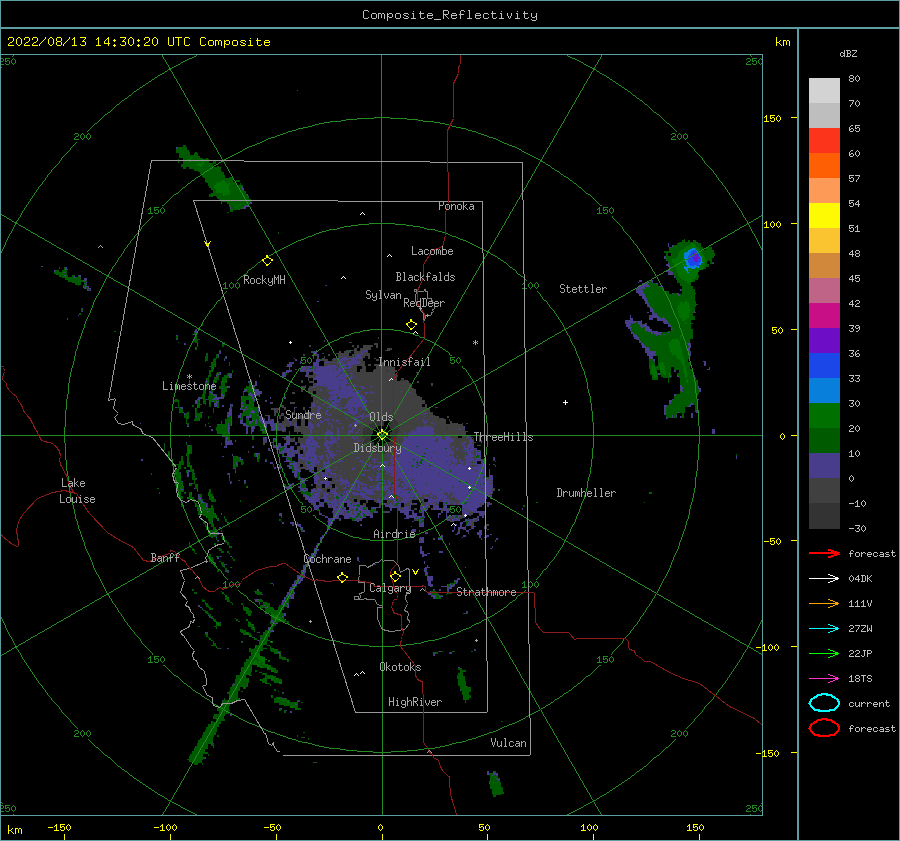The height and width of the screenshot is (841, 900).
Task: Select the orange 111V arrow legend icon
Action: pyautogui.click(x=824, y=603)
